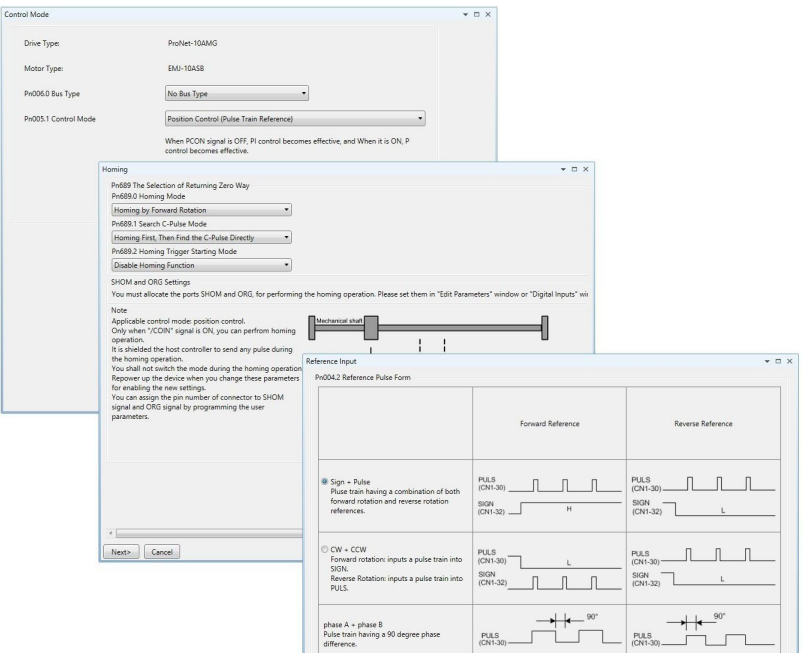Screen dimensions: 802x661
Task: Expand the Pn689.0 Homing Mode dropdown
Action: pyautogui.click(x=202, y=210)
